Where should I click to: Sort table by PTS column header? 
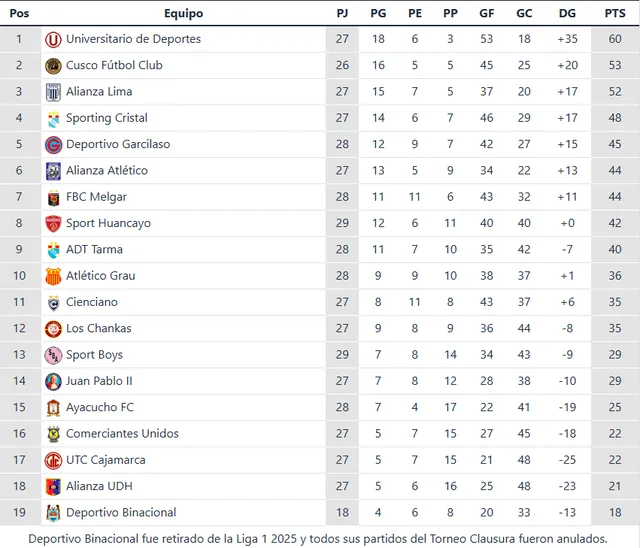click(615, 13)
